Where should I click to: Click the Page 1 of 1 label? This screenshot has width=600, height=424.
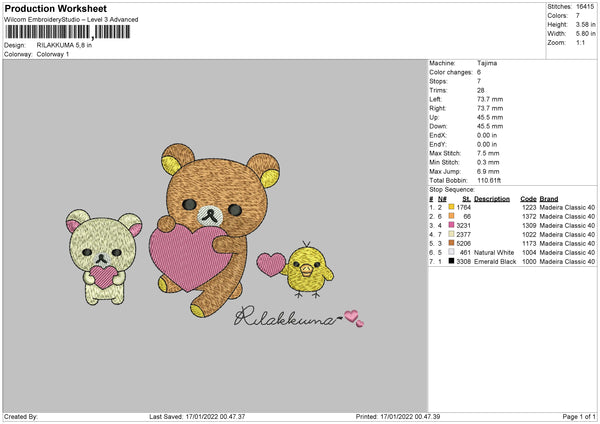[579, 416]
